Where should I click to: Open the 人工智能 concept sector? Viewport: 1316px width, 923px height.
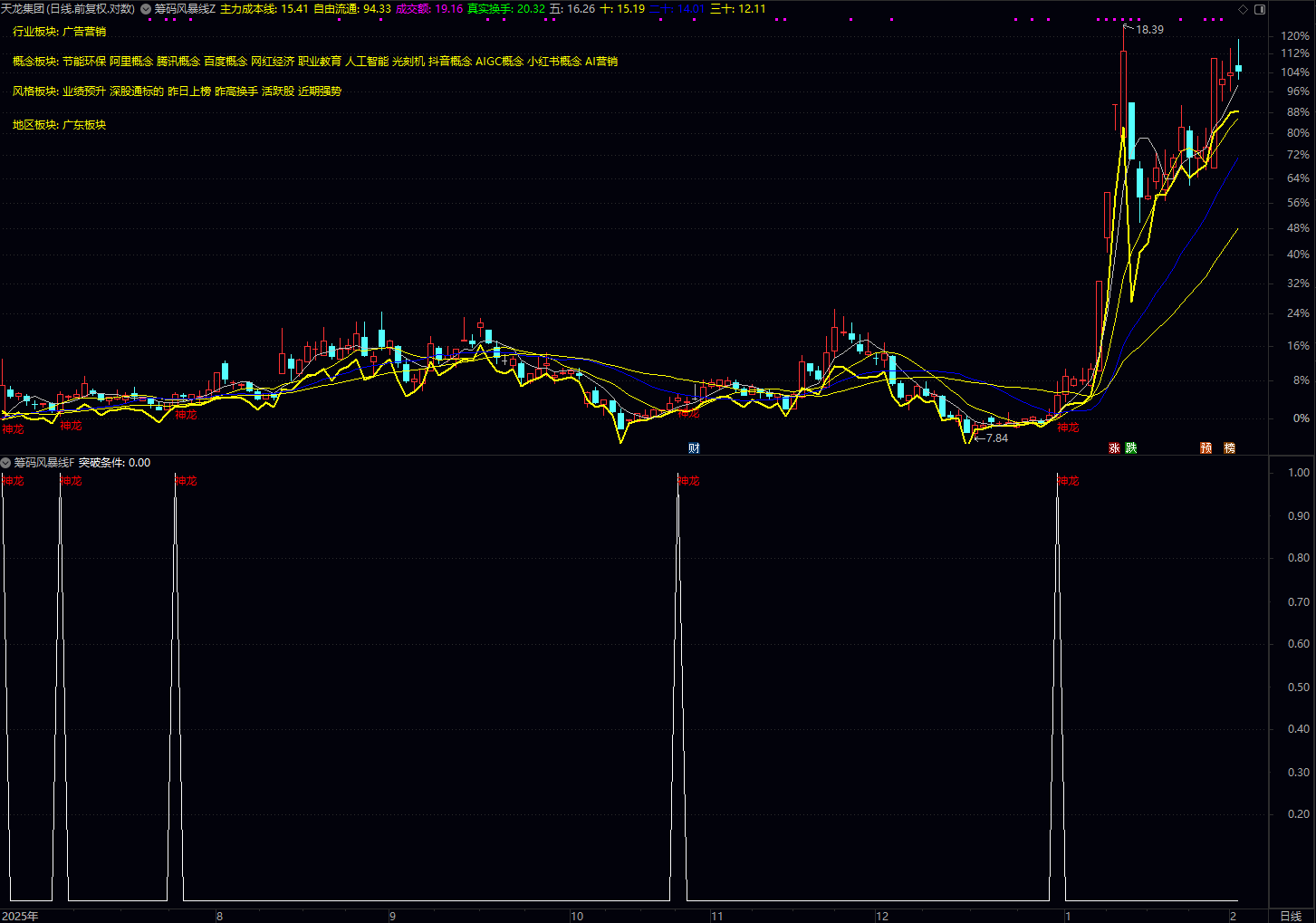(367, 62)
